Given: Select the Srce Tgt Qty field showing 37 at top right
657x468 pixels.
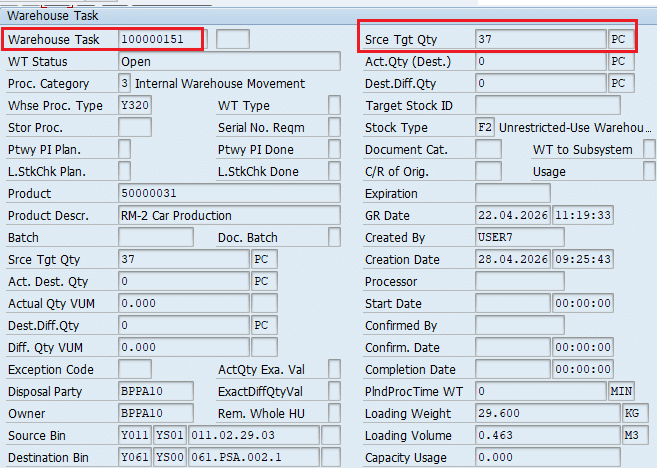Looking at the screenshot, I should (540, 39).
